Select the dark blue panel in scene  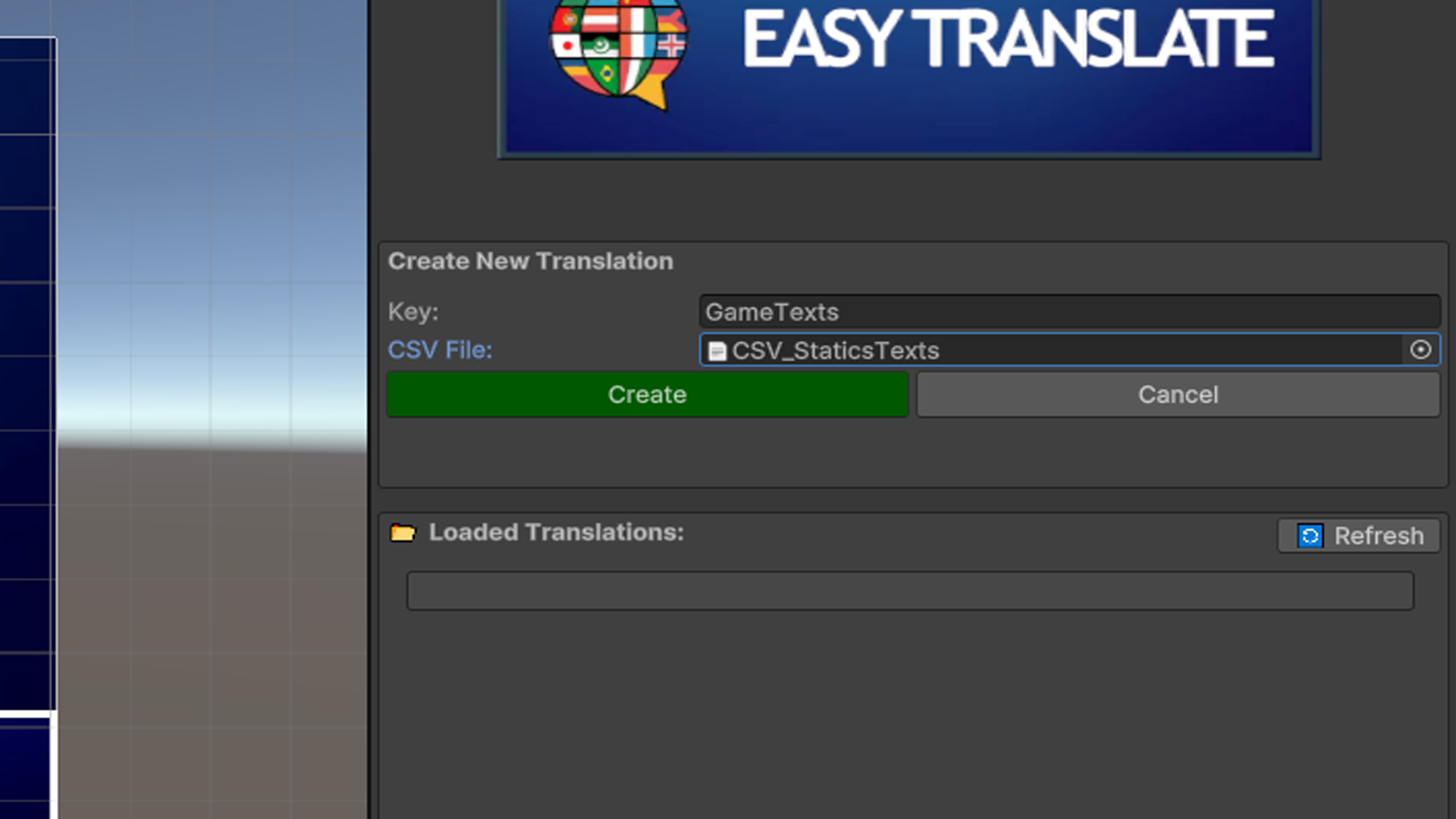point(27,341)
